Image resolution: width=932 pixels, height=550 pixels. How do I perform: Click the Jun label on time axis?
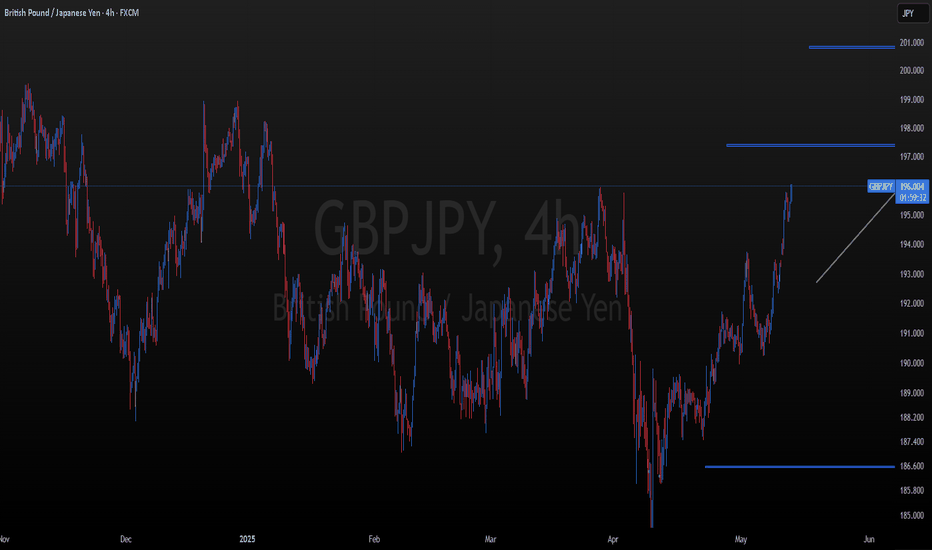pyautogui.click(x=869, y=539)
